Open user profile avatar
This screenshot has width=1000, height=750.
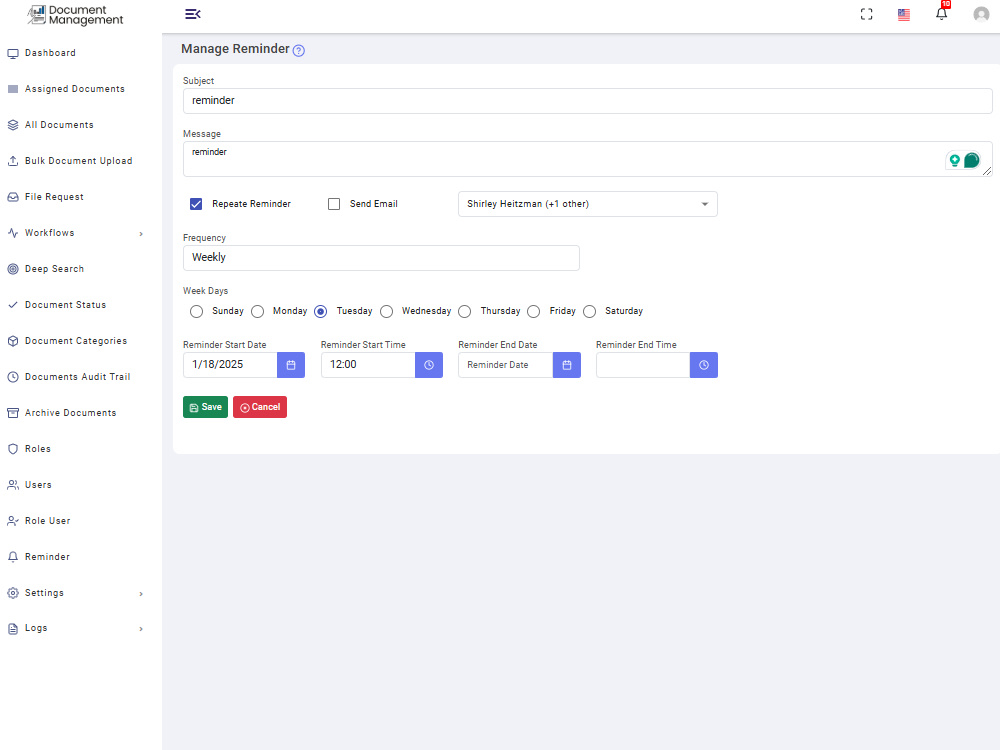pos(981,14)
